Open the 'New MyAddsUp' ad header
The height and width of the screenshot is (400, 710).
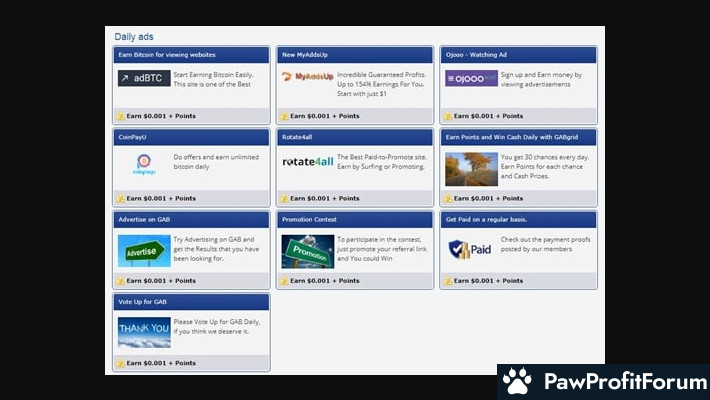tap(355, 55)
